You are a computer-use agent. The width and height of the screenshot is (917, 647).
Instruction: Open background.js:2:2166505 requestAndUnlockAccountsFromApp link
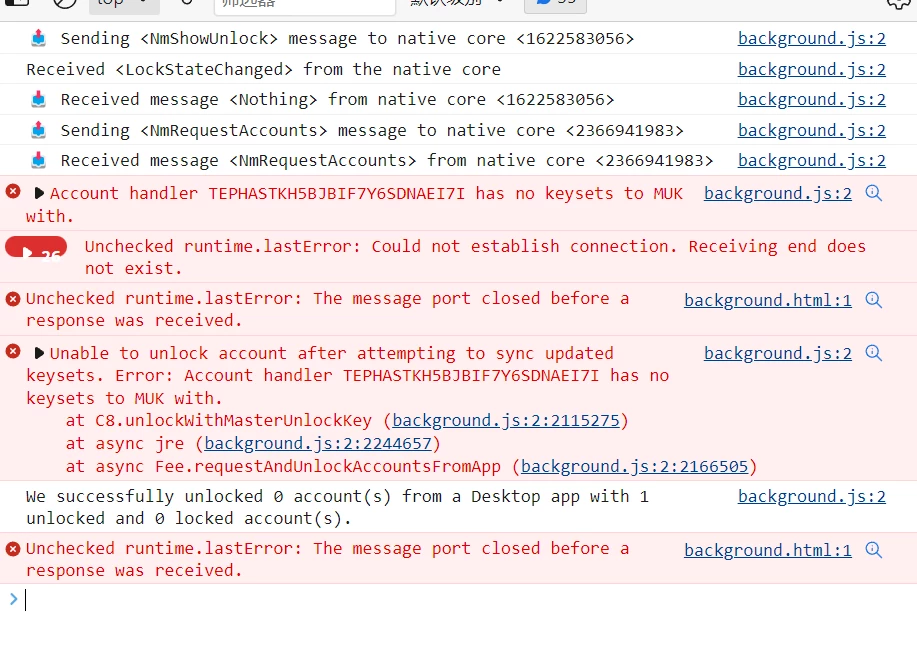click(635, 466)
